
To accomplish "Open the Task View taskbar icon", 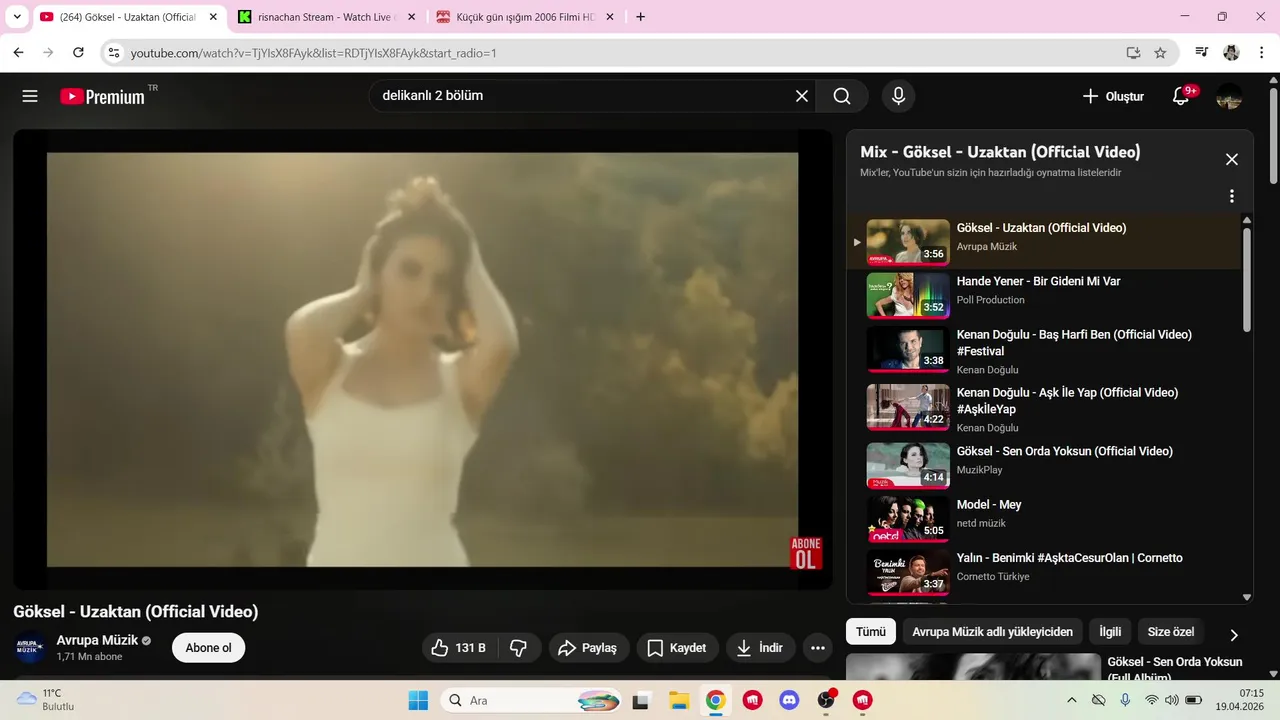I will pyautogui.click(x=641, y=700).
